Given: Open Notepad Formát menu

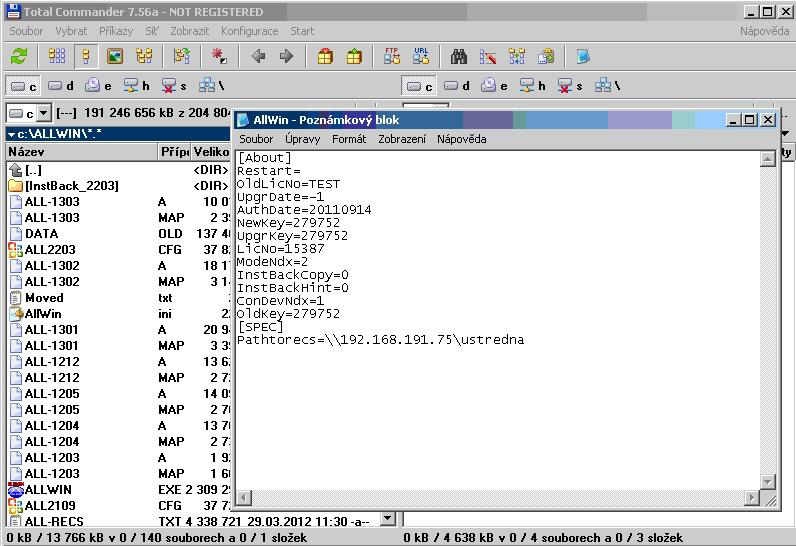Looking at the screenshot, I should click(x=349, y=139).
